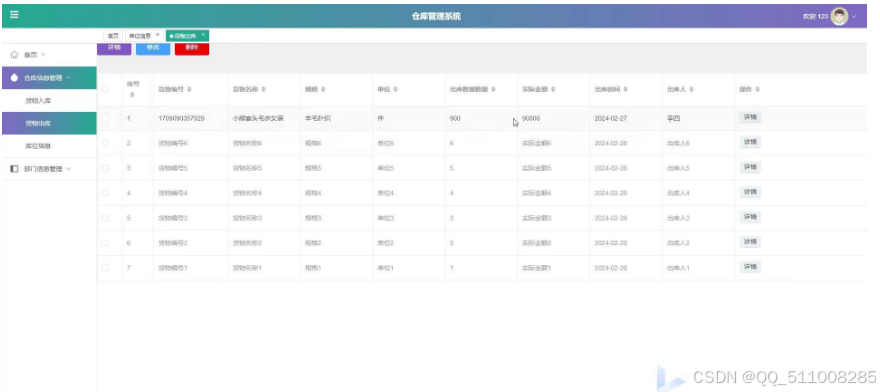Image resolution: width=880 pixels, height=392 pixels.
Task: Click the 90000 amount cell
Action: [x=531, y=118]
